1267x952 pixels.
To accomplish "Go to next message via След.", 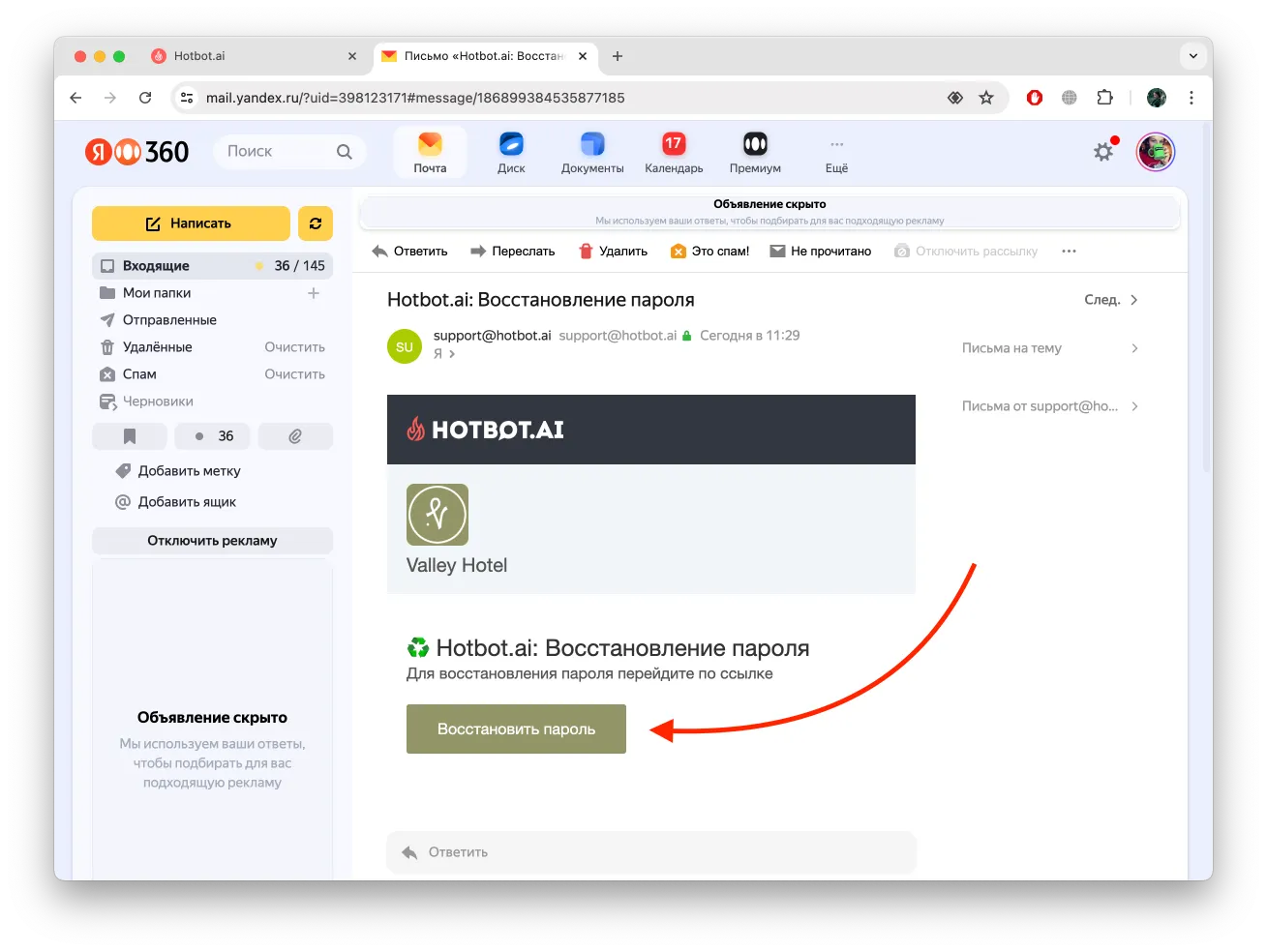I will (x=1111, y=300).
